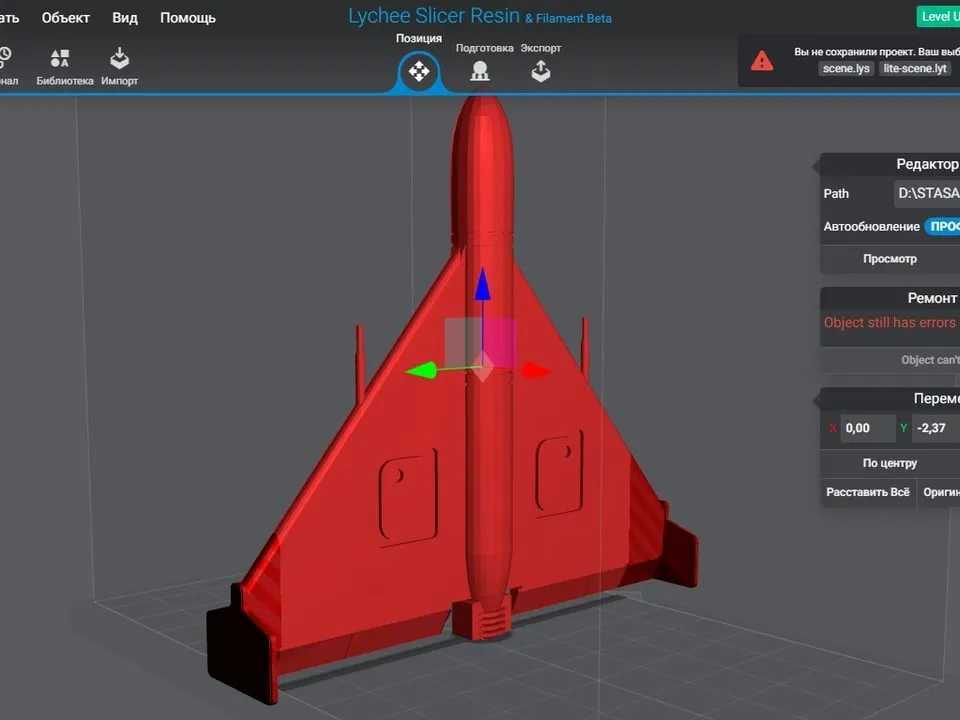The image size is (960, 720).
Task: Open the Вид menu
Action: point(124,17)
